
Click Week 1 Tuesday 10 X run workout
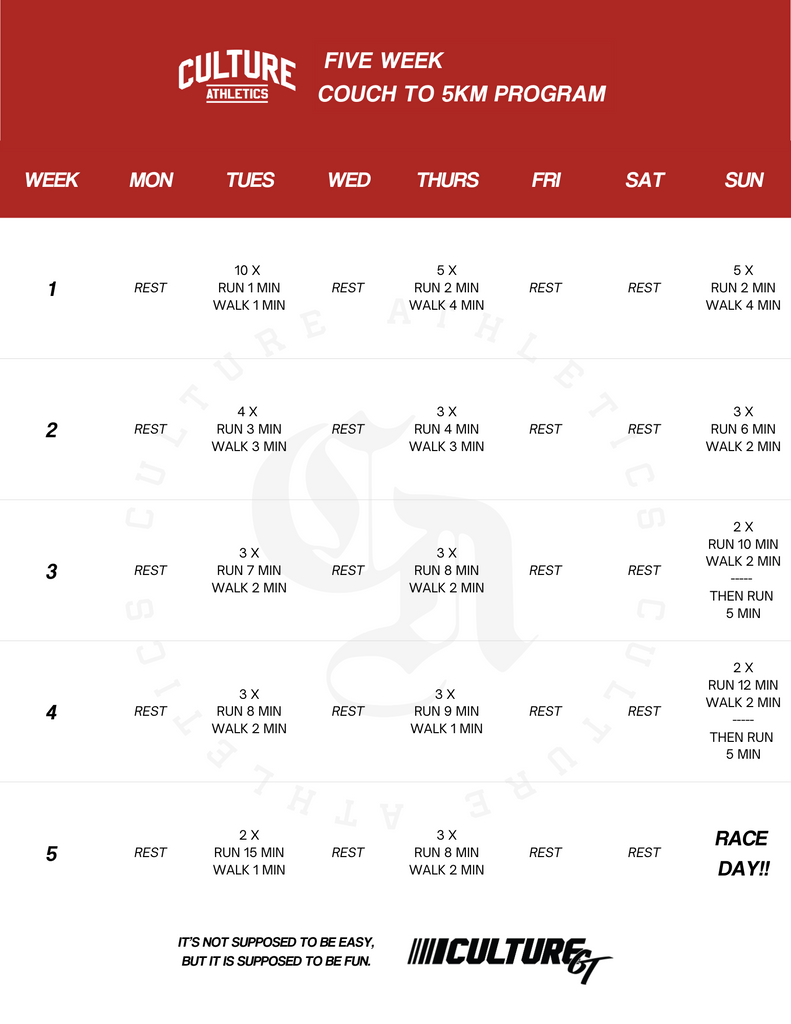249,287
